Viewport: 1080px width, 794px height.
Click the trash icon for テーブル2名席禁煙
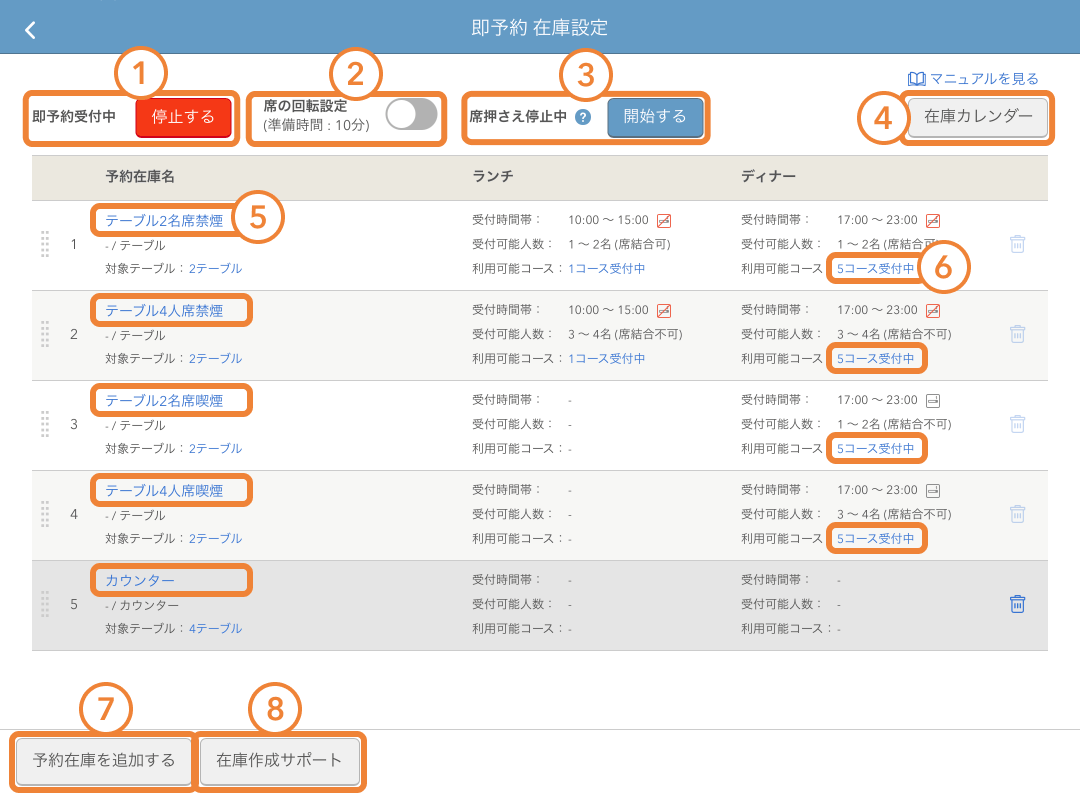coord(1017,244)
